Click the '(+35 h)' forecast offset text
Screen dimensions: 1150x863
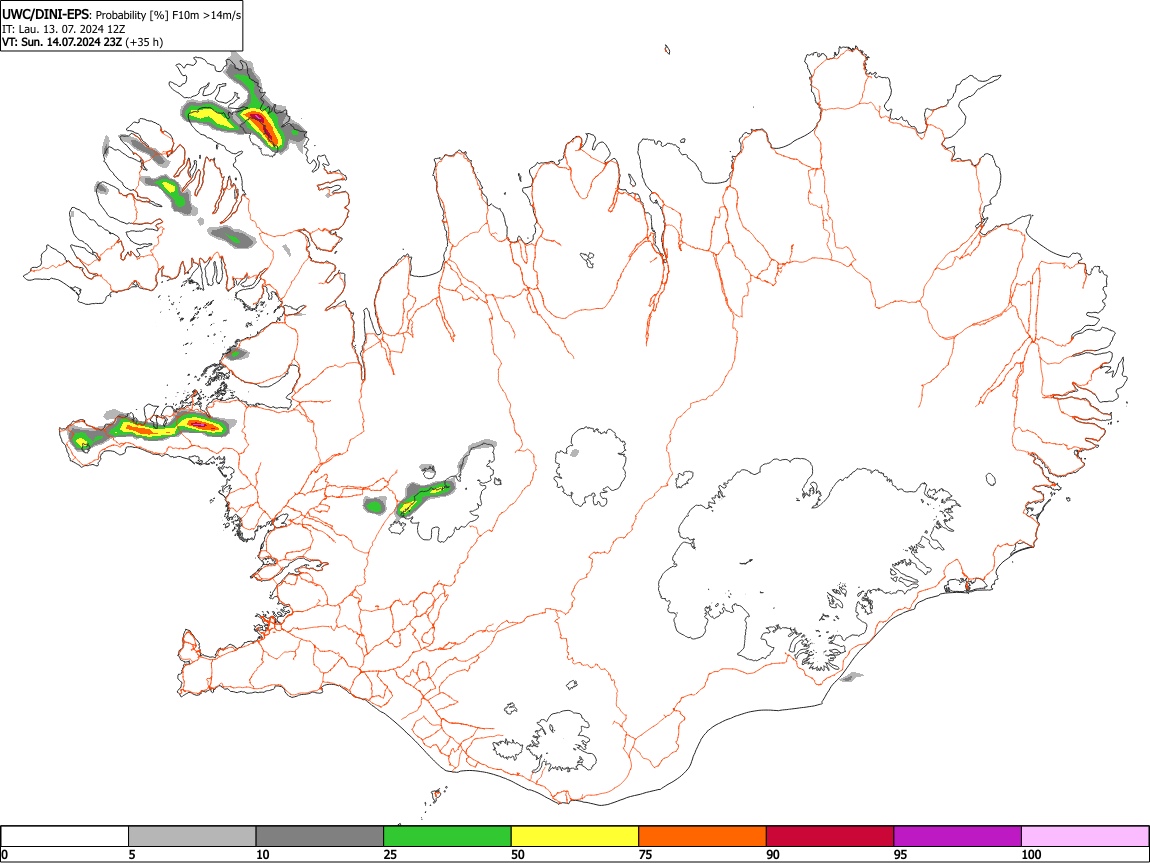pos(144,42)
